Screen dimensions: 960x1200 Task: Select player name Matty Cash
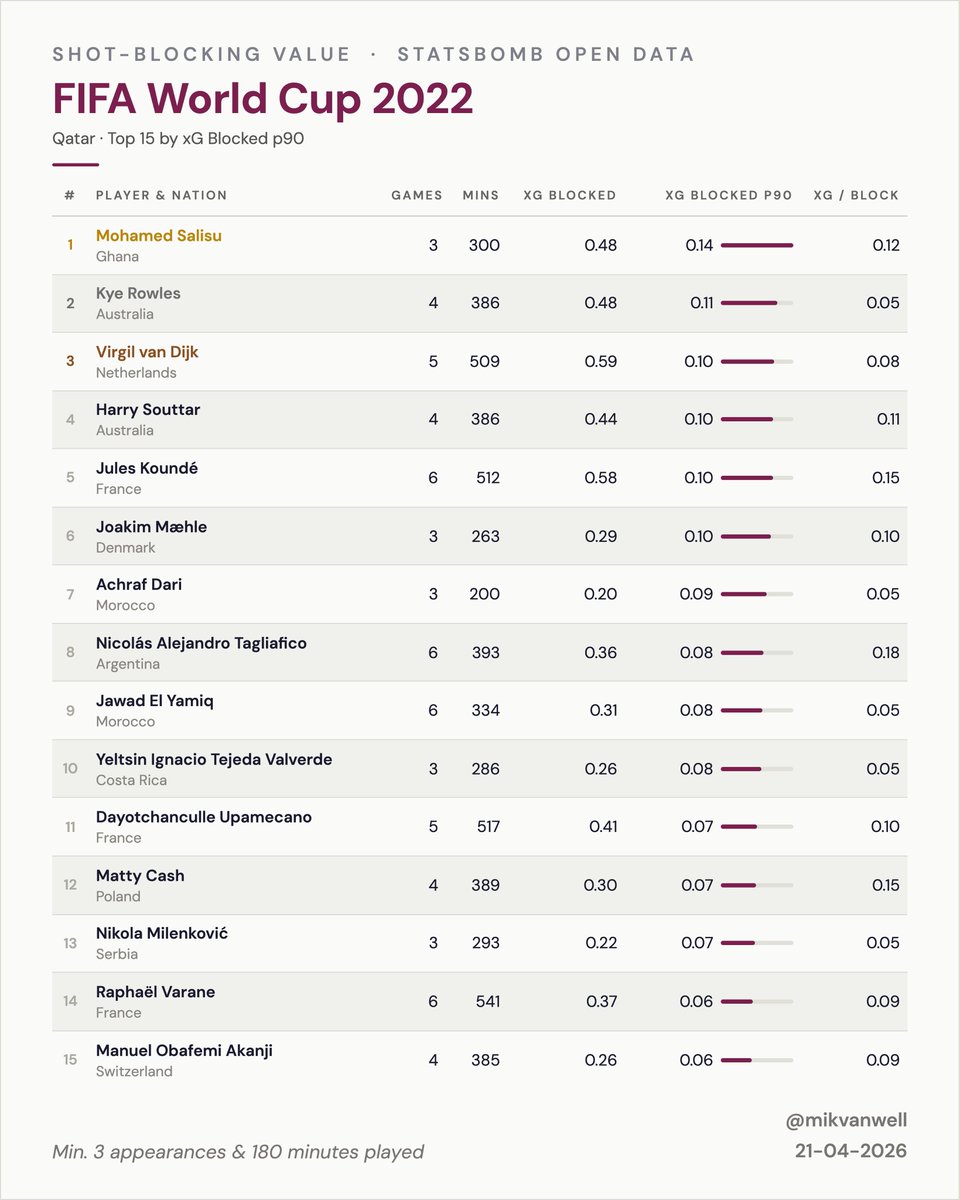[140, 876]
